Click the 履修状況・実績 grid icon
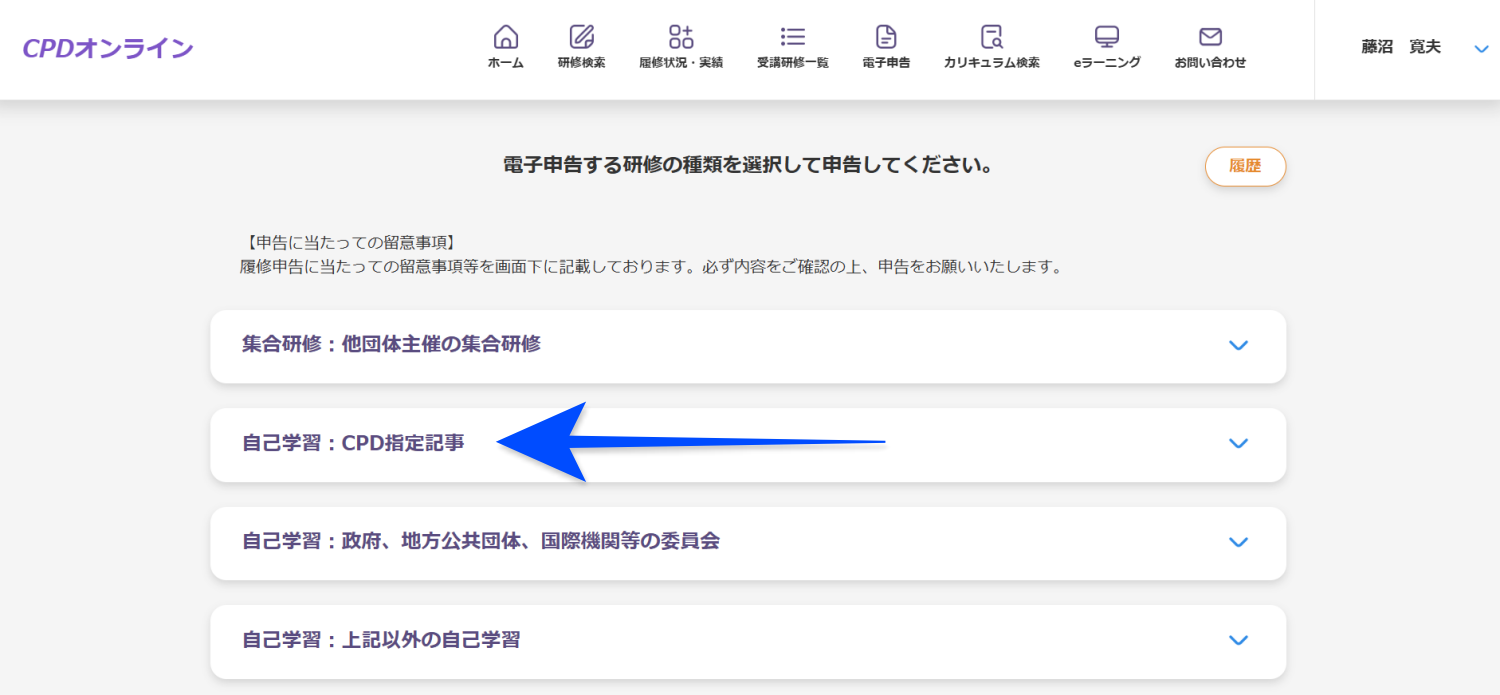The height and width of the screenshot is (695, 1500). coord(681,37)
